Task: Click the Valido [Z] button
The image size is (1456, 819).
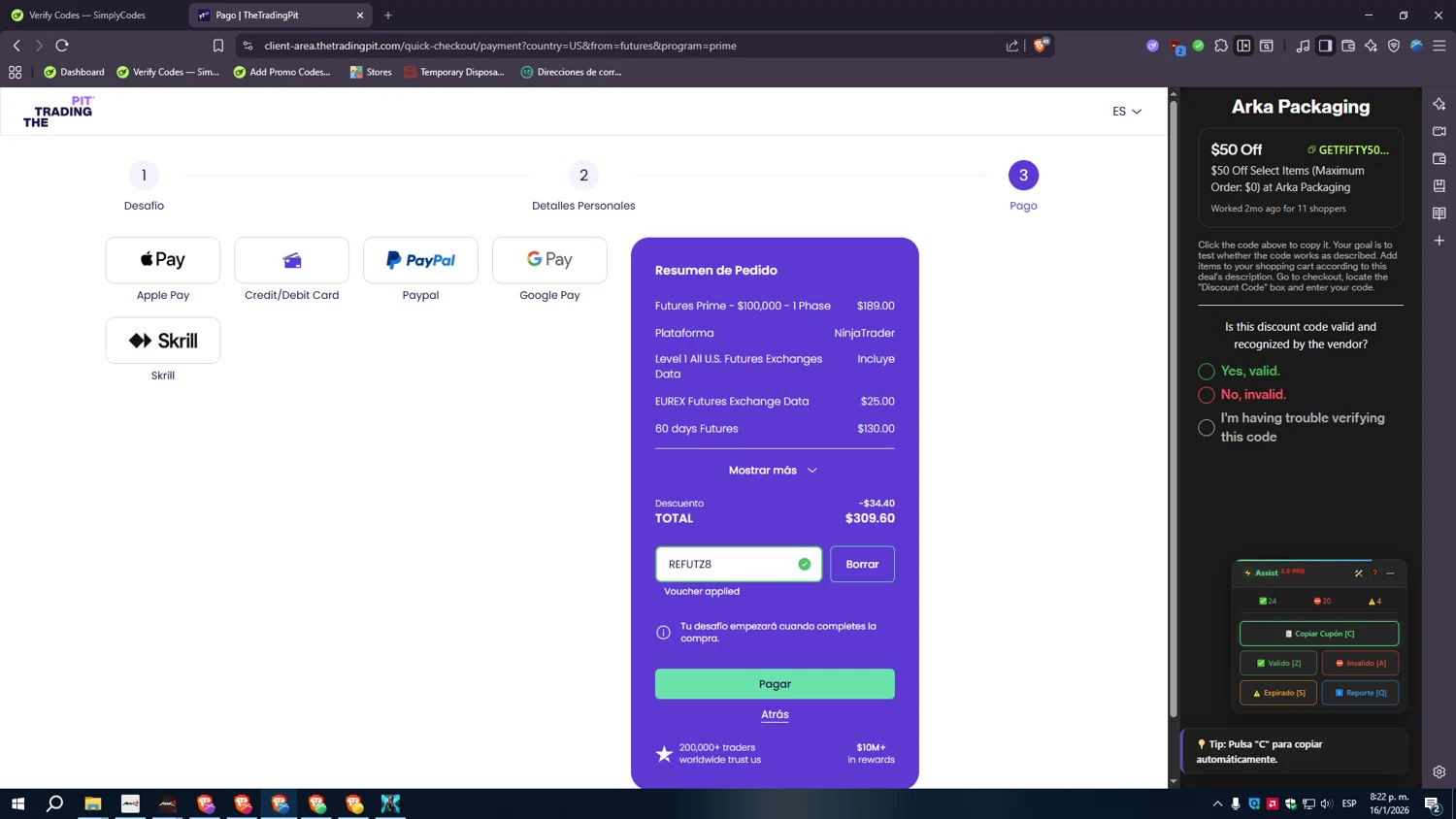Action: click(x=1278, y=664)
